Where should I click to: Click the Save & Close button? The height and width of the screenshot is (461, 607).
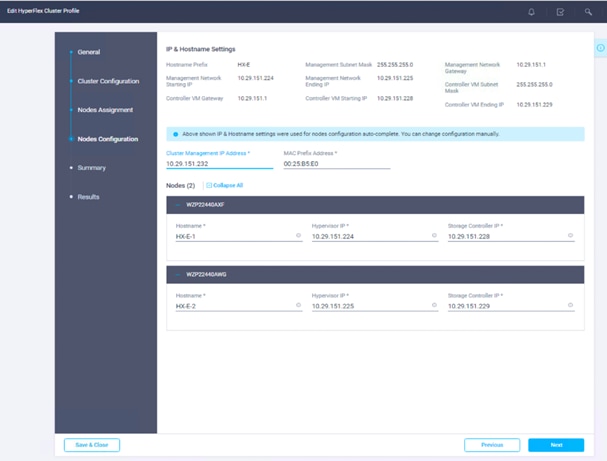click(92, 445)
